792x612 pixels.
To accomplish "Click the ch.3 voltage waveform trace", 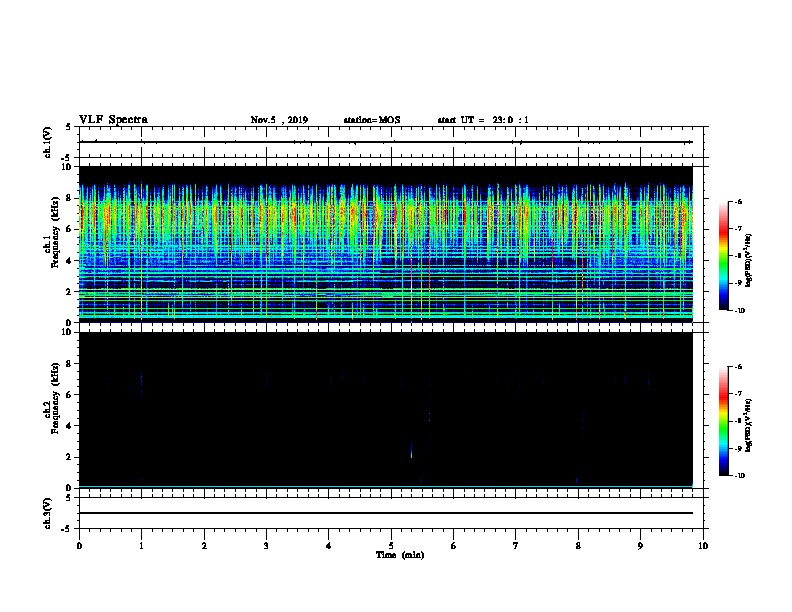I will [385, 513].
